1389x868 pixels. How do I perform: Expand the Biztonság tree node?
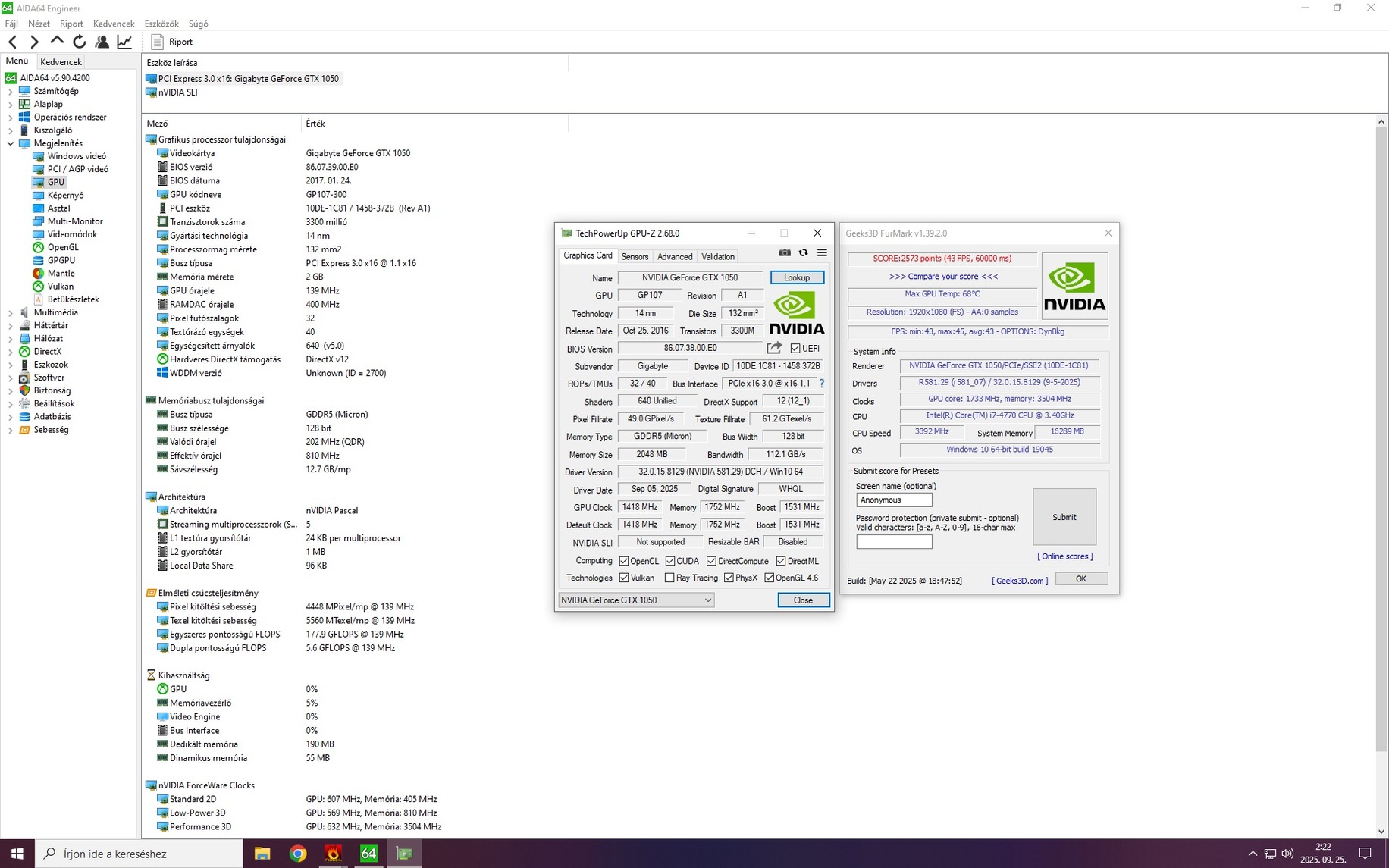tap(11, 391)
